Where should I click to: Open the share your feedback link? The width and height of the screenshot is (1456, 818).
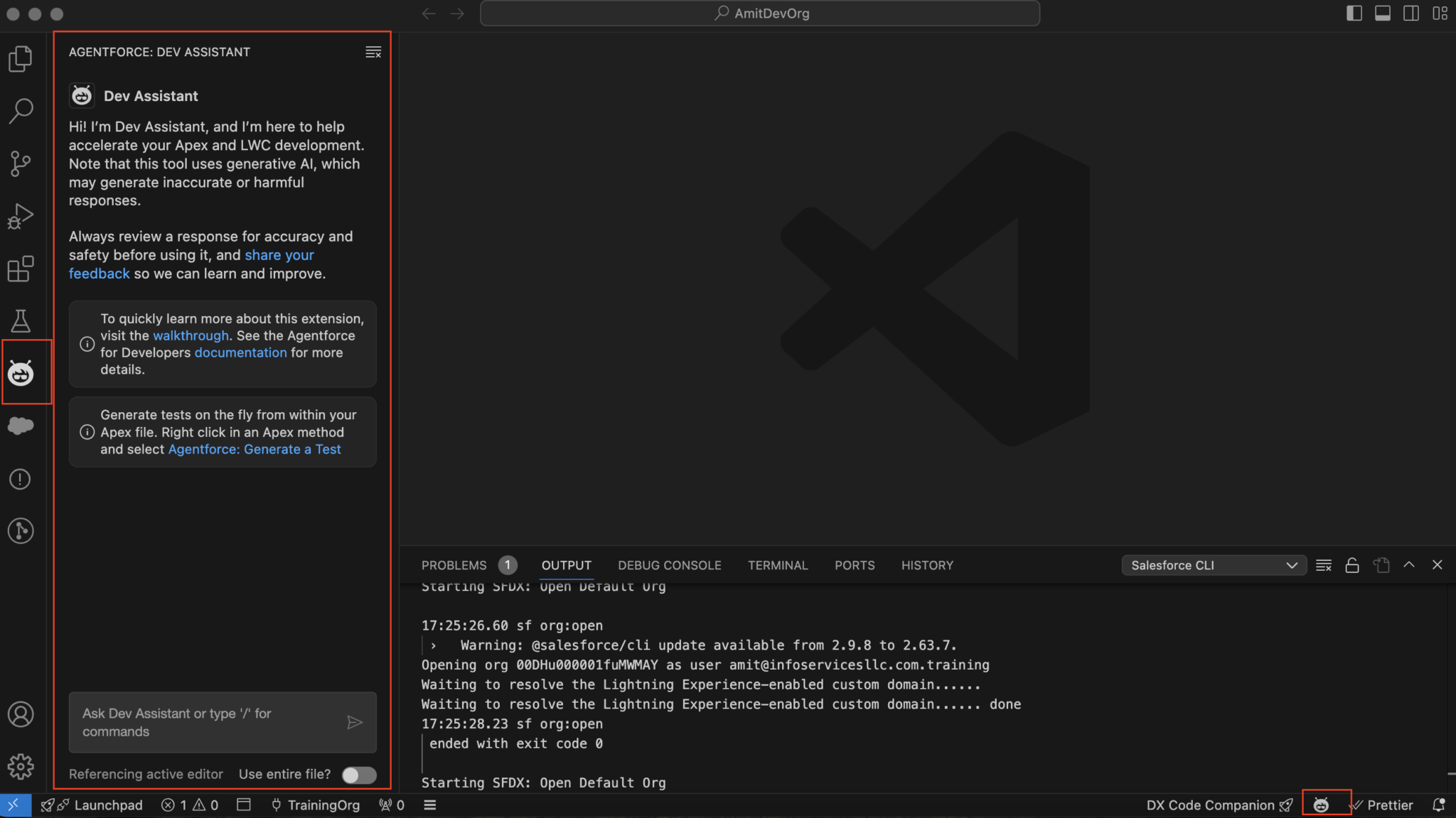pyautogui.click(x=279, y=254)
